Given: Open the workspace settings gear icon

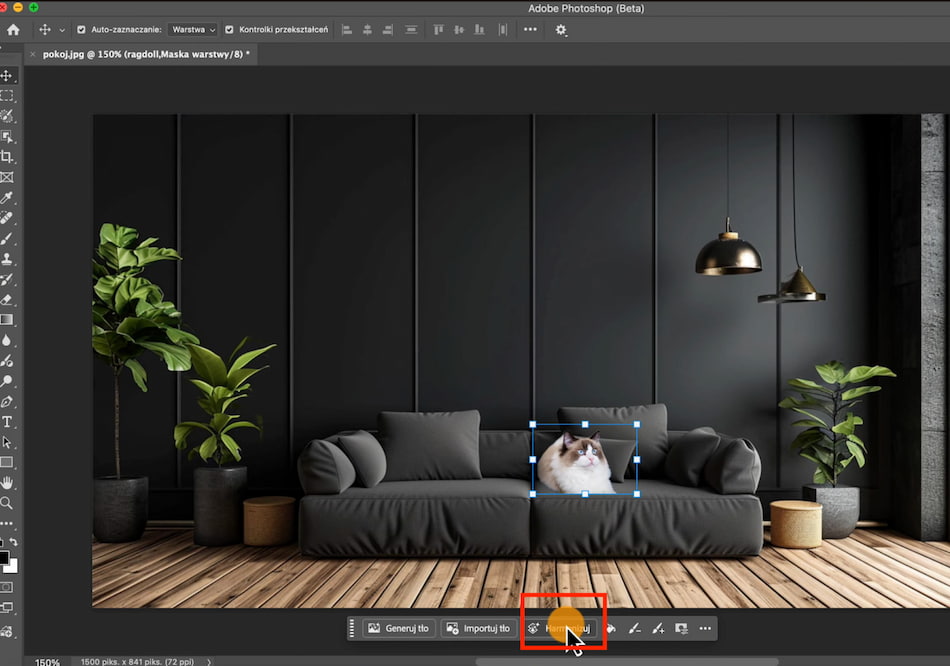Looking at the screenshot, I should (561, 30).
